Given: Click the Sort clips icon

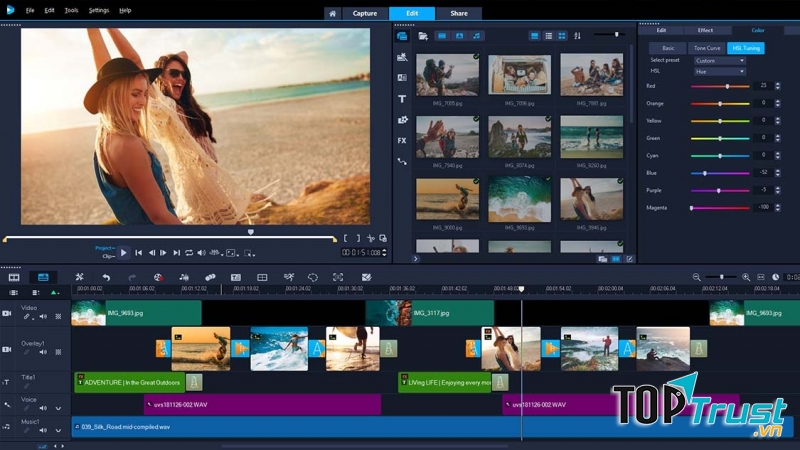Looking at the screenshot, I should click(577, 36).
